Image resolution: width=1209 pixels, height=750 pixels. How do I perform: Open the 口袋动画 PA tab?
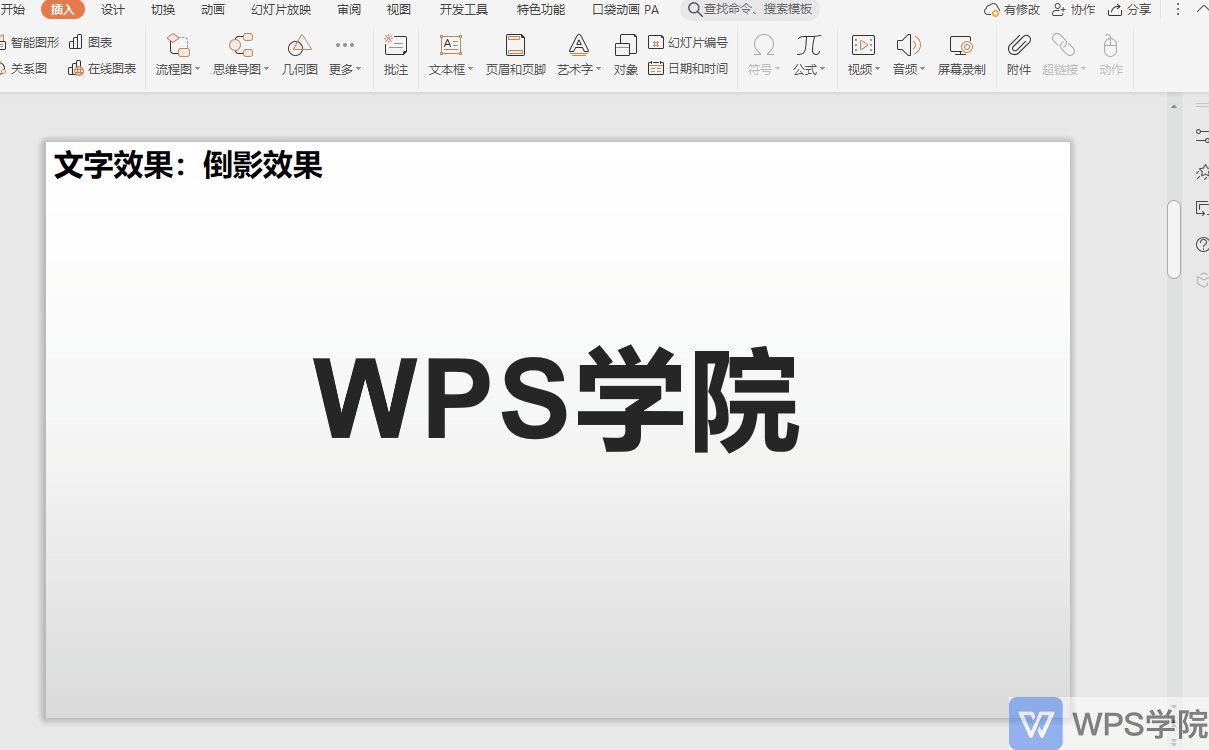(x=626, y=10)
